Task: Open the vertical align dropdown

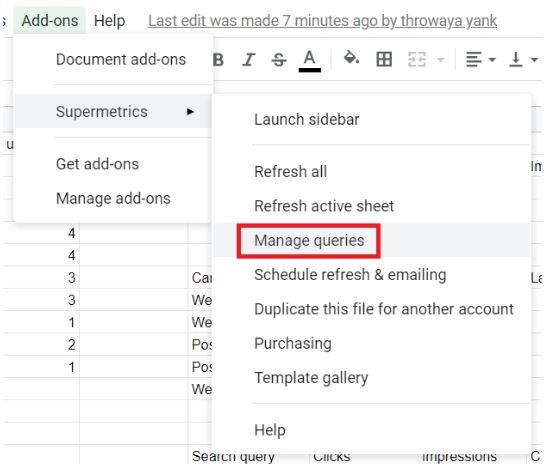Action: point(523,59)
